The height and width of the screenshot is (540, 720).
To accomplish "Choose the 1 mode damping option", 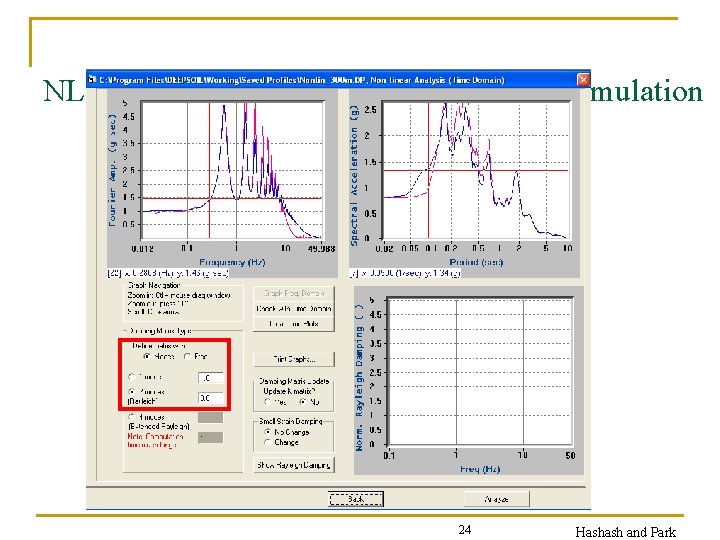I will tap(132, 377).
